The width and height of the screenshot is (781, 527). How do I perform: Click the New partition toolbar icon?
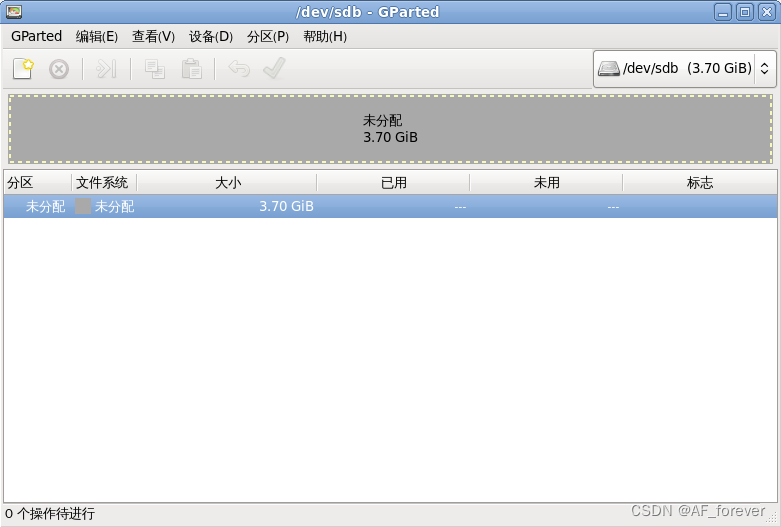[x=23, y=69]
